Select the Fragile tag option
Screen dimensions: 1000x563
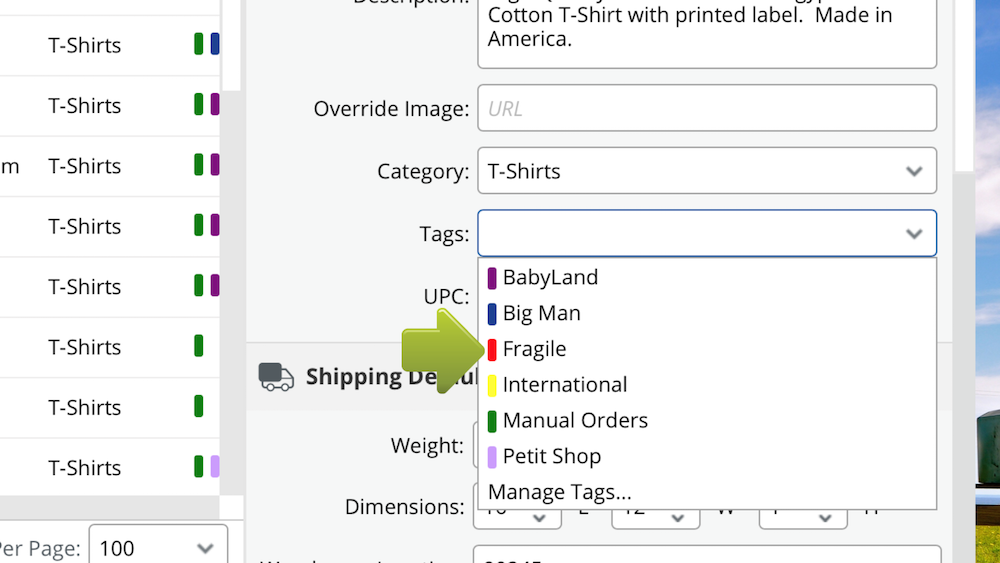click(x=534, y=349)
